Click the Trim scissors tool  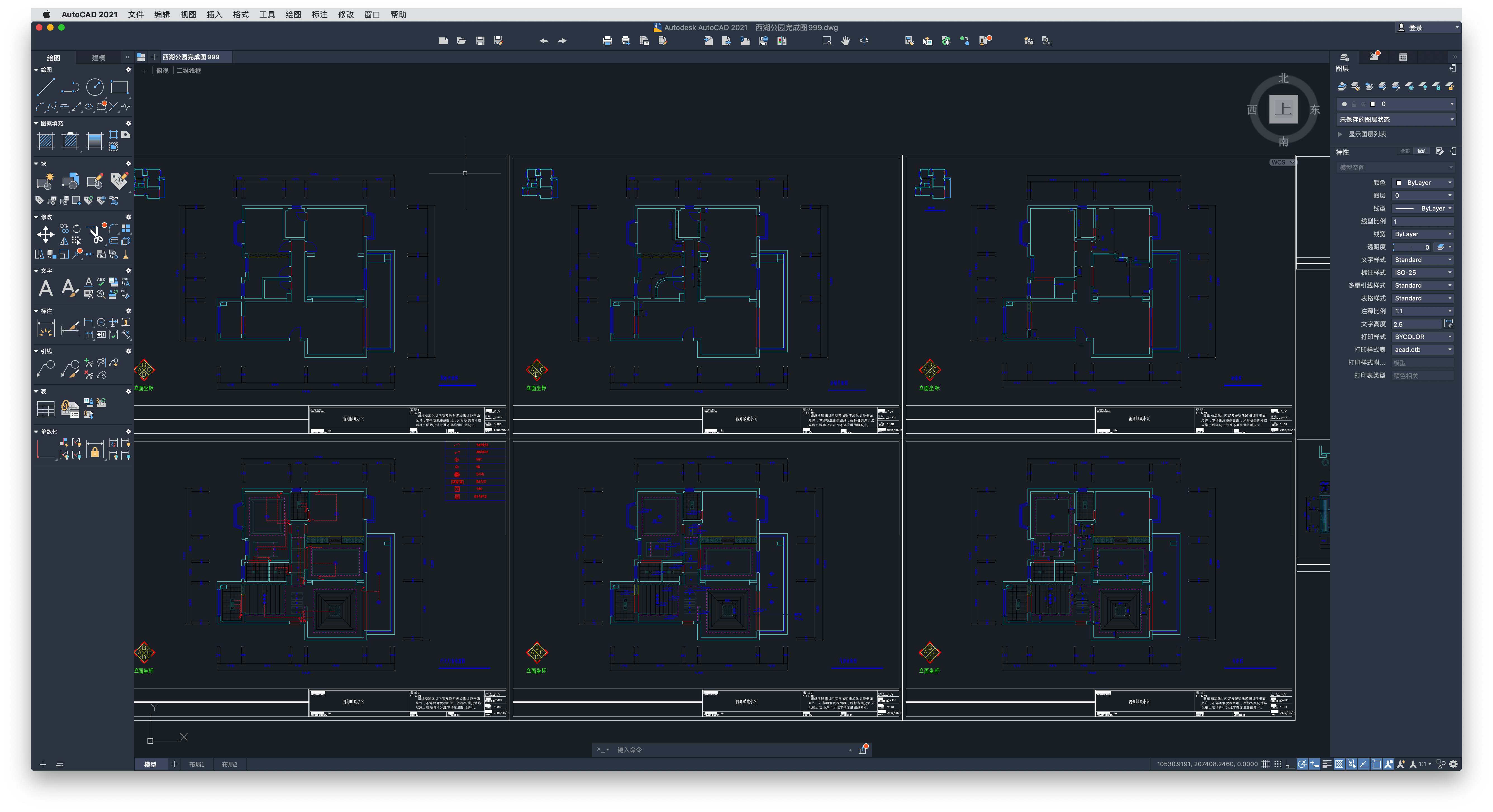[96, 235]
